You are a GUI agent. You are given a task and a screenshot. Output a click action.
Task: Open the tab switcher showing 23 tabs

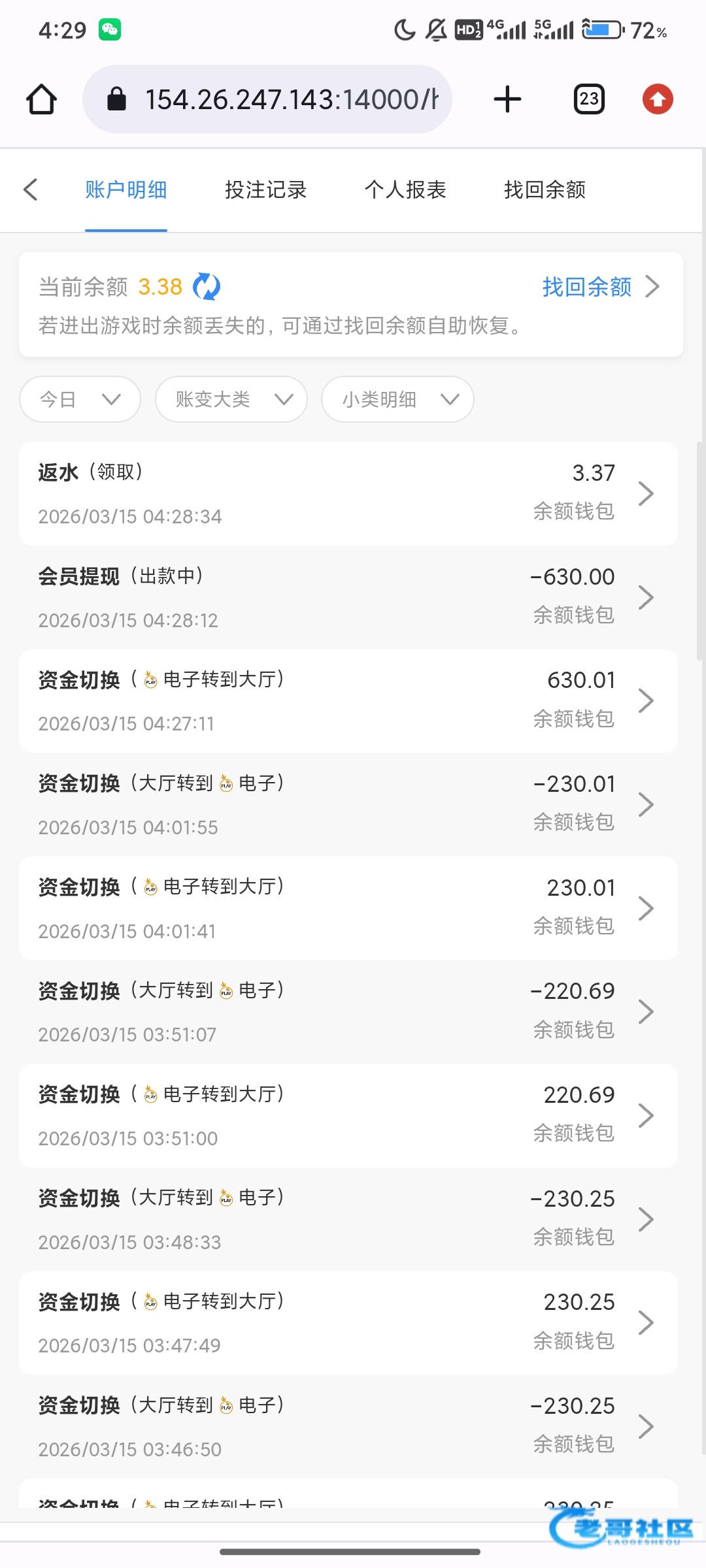pyautogui.click(x=589, y=99)
